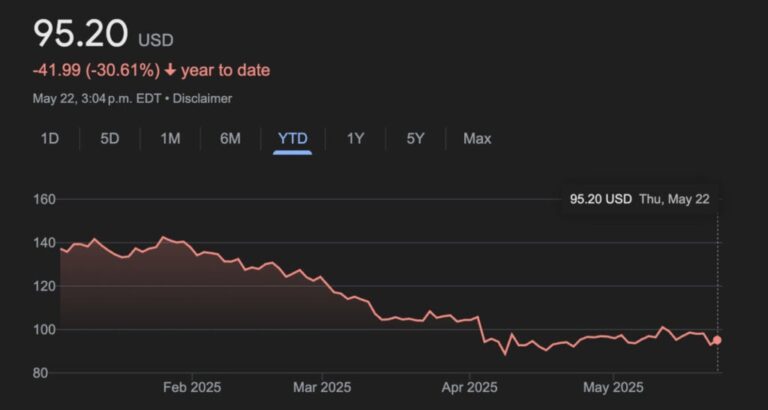The width and height of the screenshot is (768, 410).
Task: Select the YTD tab
Action: (292, 138)
